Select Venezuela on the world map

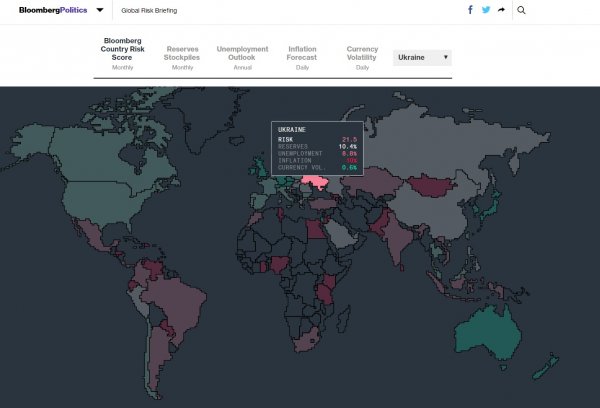pos(153,268)
